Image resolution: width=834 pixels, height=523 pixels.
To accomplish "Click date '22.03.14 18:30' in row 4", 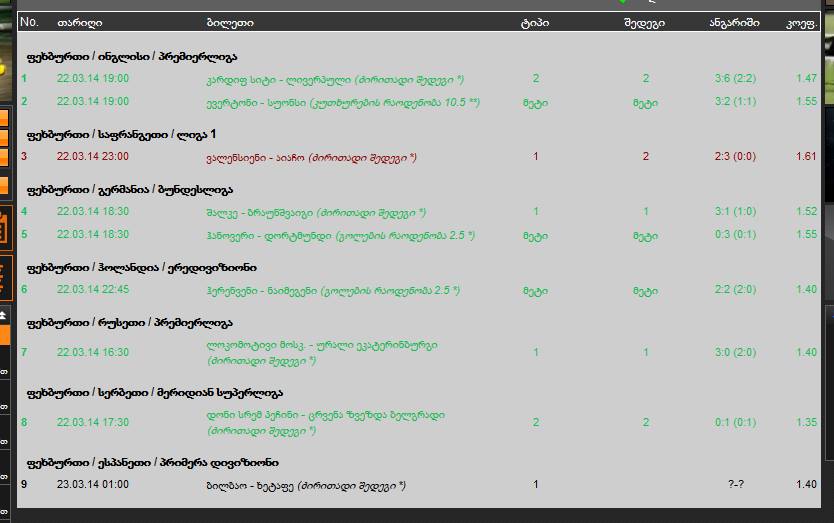I will click(93, 211).
